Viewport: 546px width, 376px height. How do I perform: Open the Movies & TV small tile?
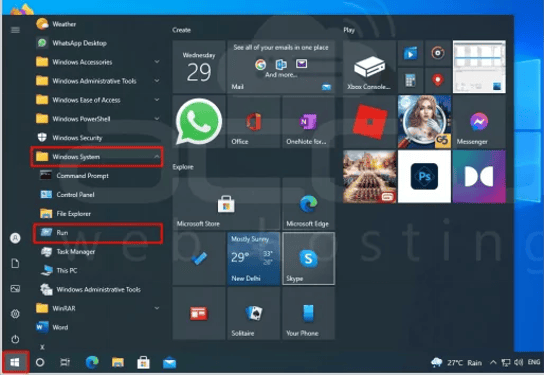click(411, 53)
